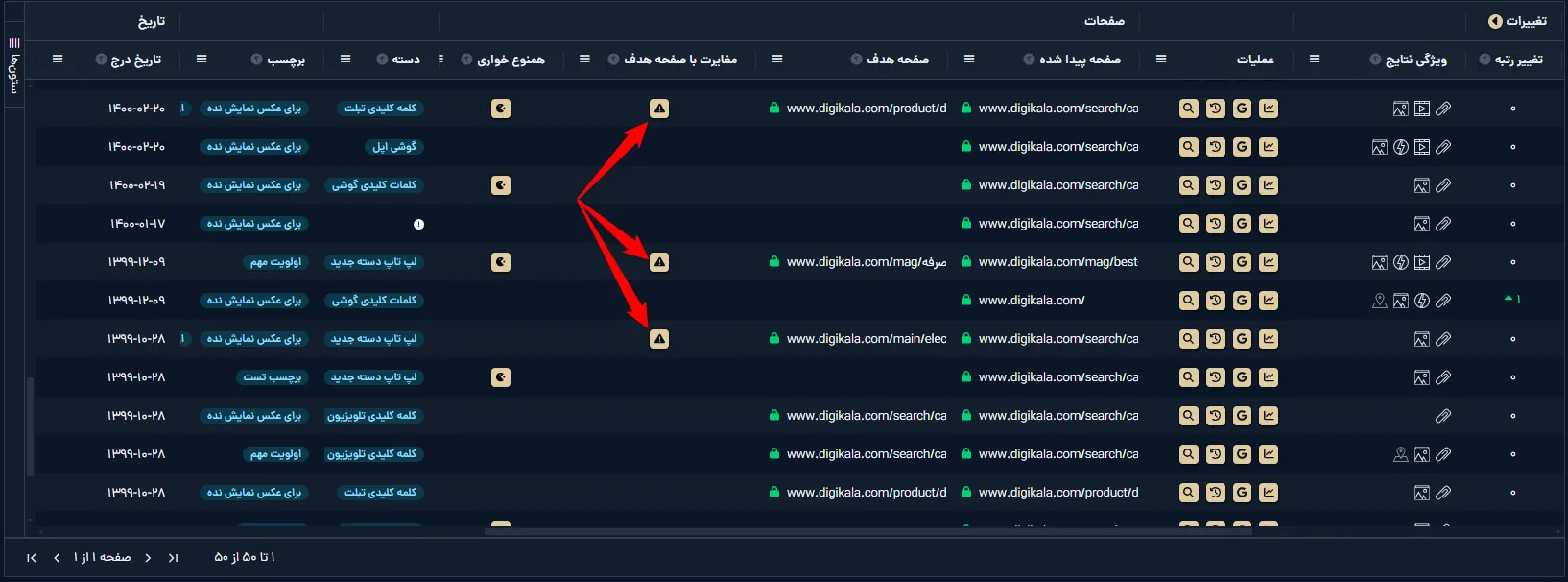The height and width of the screenshot is (582, 1568).
Task: Click the Google icon in the 1400-01-17 row
Action: click(1242, 224)
